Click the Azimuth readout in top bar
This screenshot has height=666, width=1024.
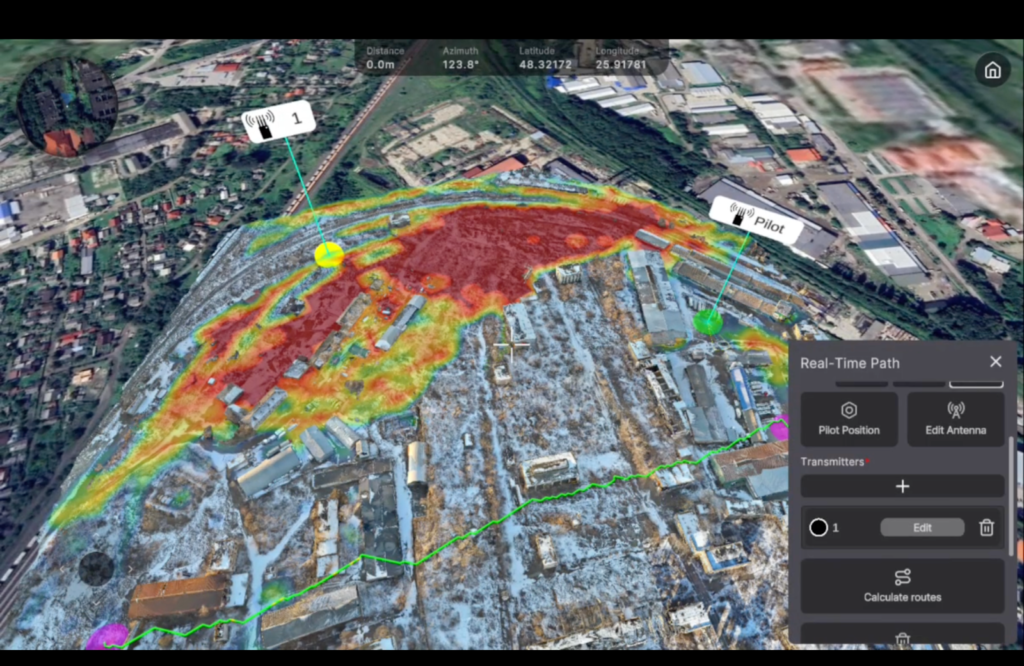[x=461, y=57]
